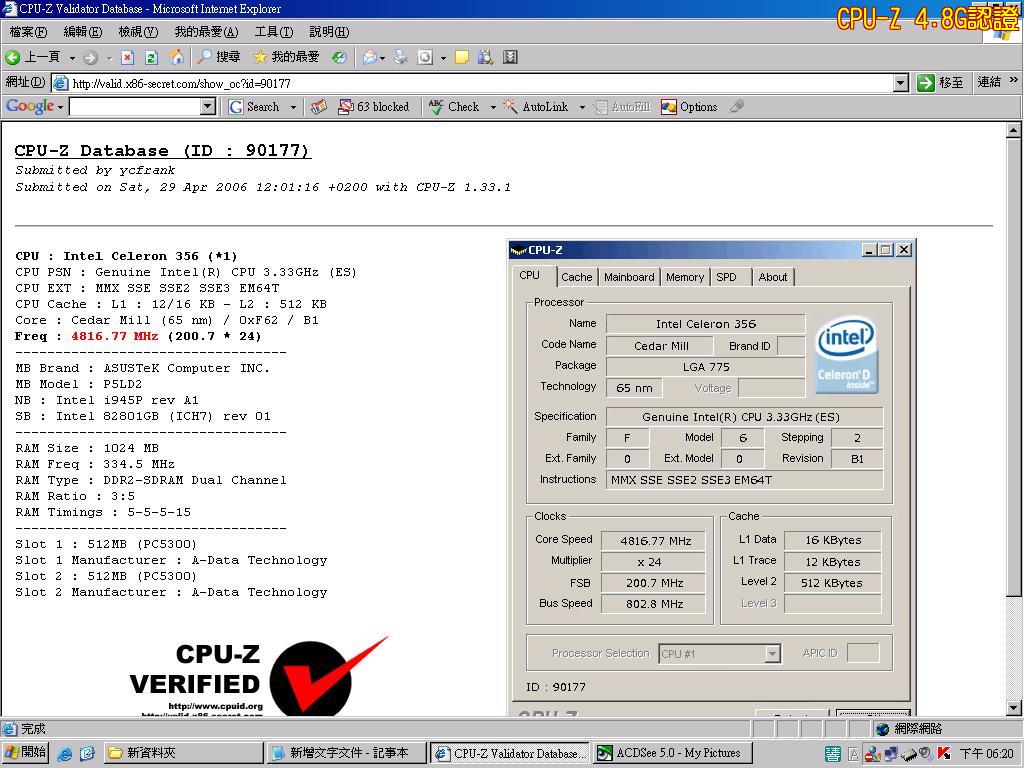
Task: Stop loading the page with the red X icon
Action: click(x=127, y=57)
